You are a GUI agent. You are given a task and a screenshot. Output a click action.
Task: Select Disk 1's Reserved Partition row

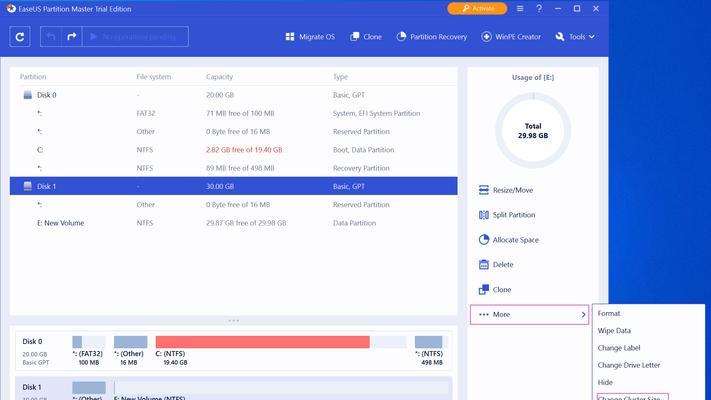(234, 205)
